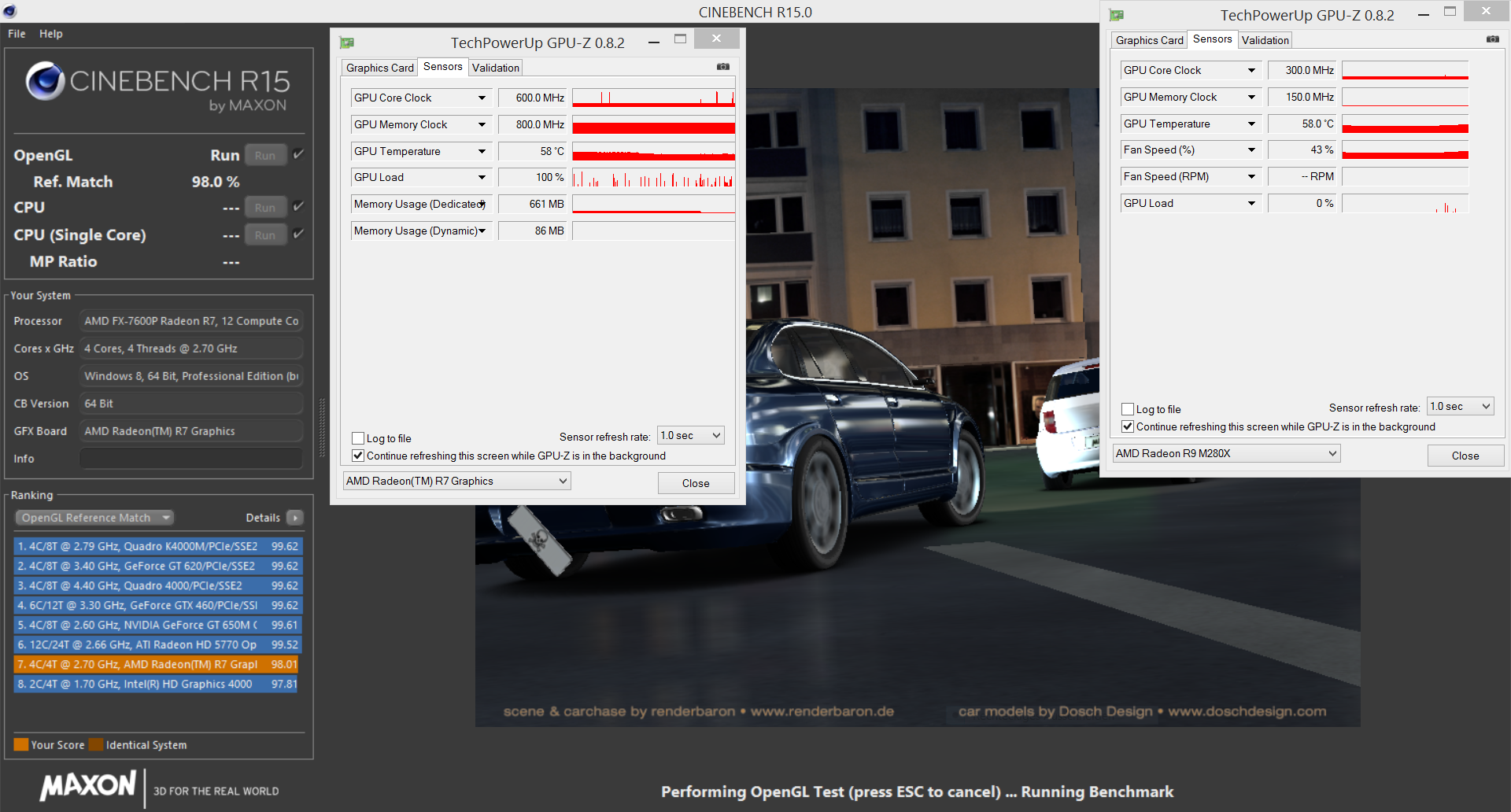Select Sensors tab in R9 M280X window

click(1213, 39)
